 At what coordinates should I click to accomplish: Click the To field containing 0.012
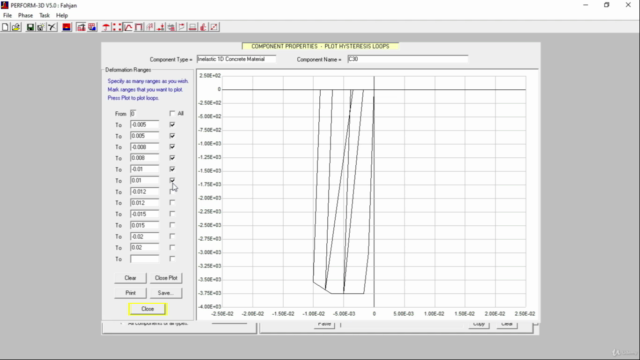(144, 202)
